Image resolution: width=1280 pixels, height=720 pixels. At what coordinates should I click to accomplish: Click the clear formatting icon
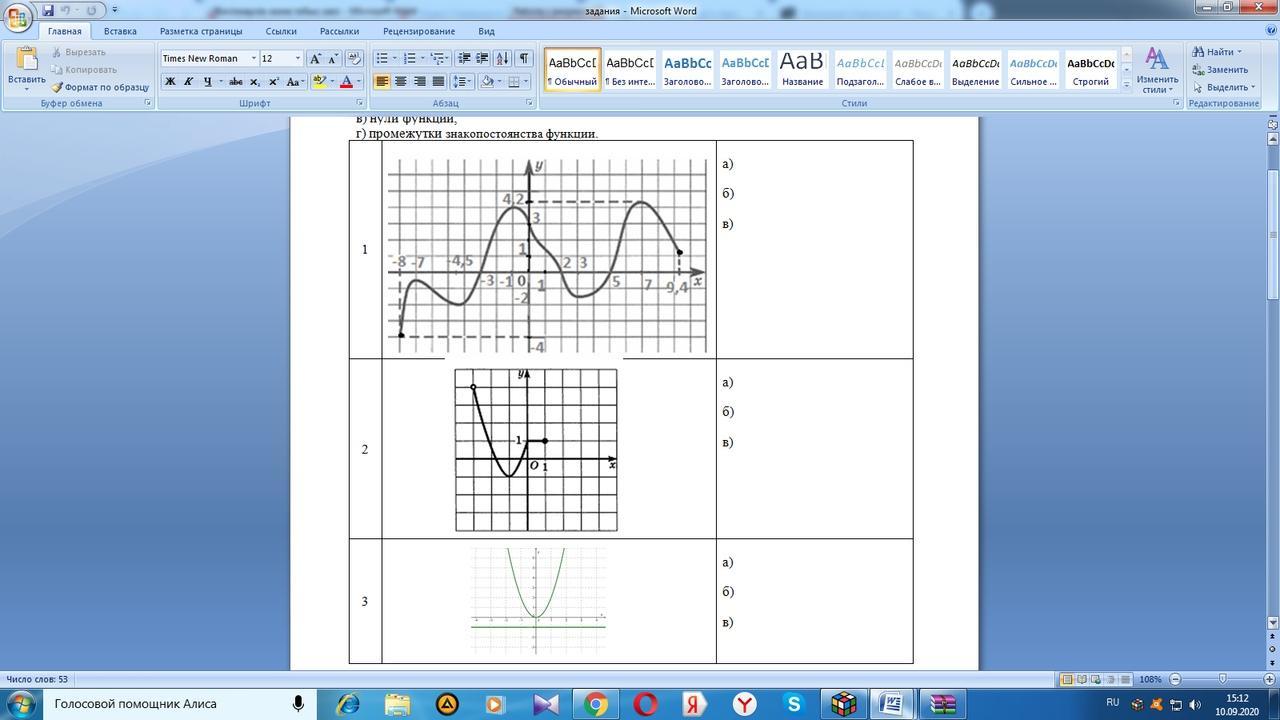(x=353, y=59)
